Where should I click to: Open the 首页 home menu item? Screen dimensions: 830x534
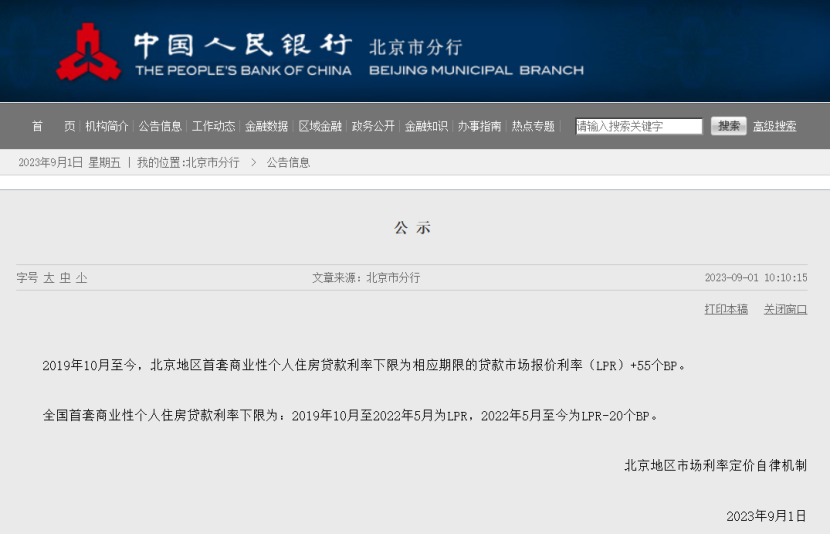tap(53, 126)
